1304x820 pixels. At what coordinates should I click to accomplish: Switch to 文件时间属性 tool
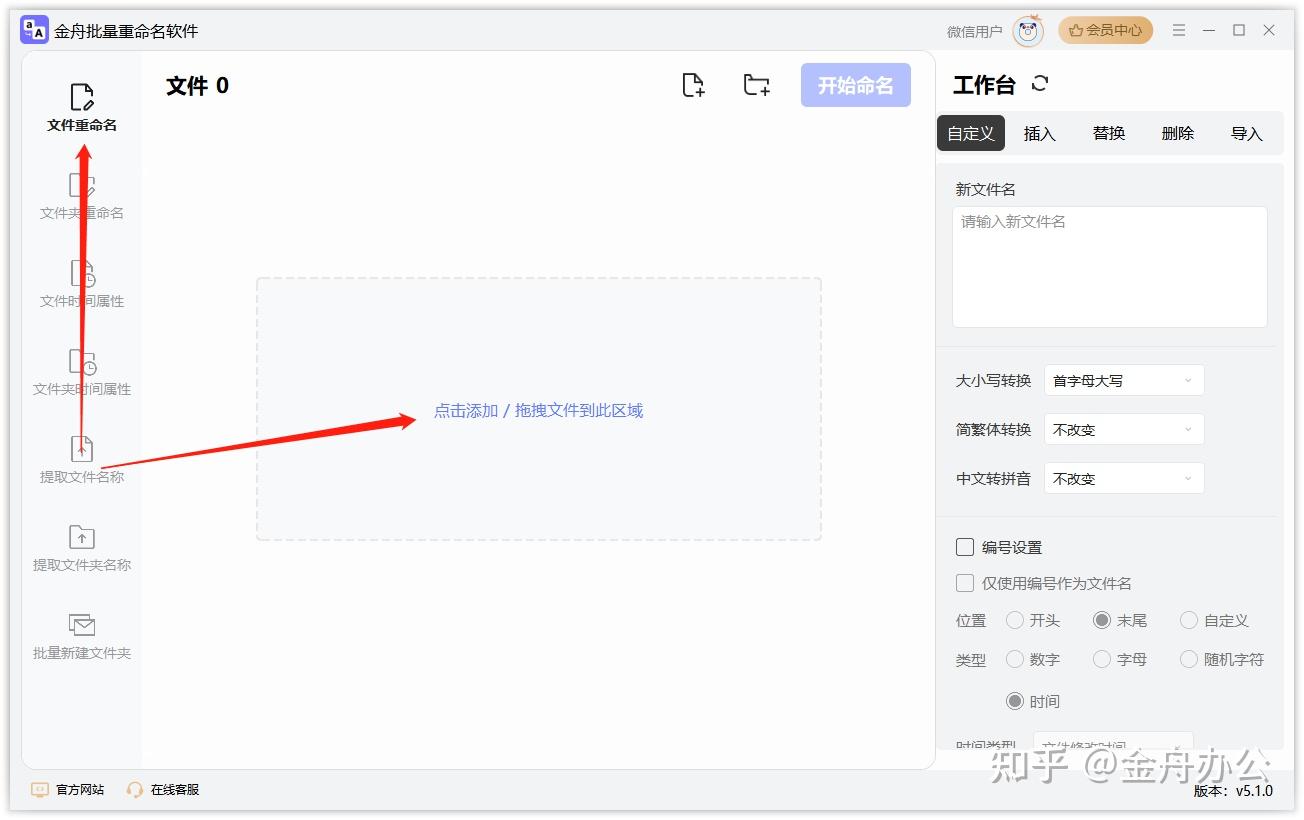80,285
